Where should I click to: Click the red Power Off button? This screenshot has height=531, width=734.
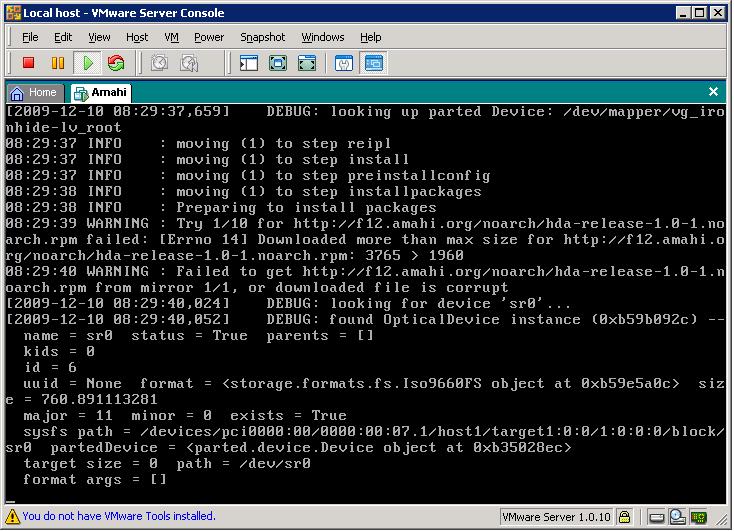(x=29, y=63)
